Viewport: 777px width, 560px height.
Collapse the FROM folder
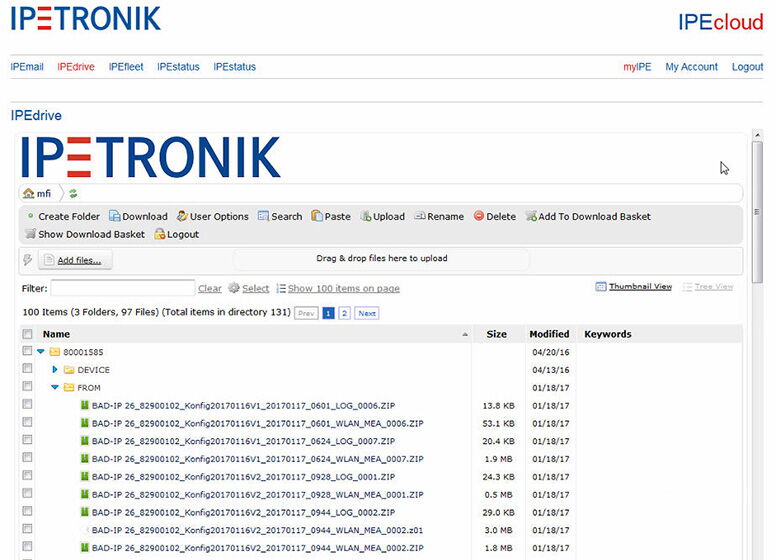55,388
